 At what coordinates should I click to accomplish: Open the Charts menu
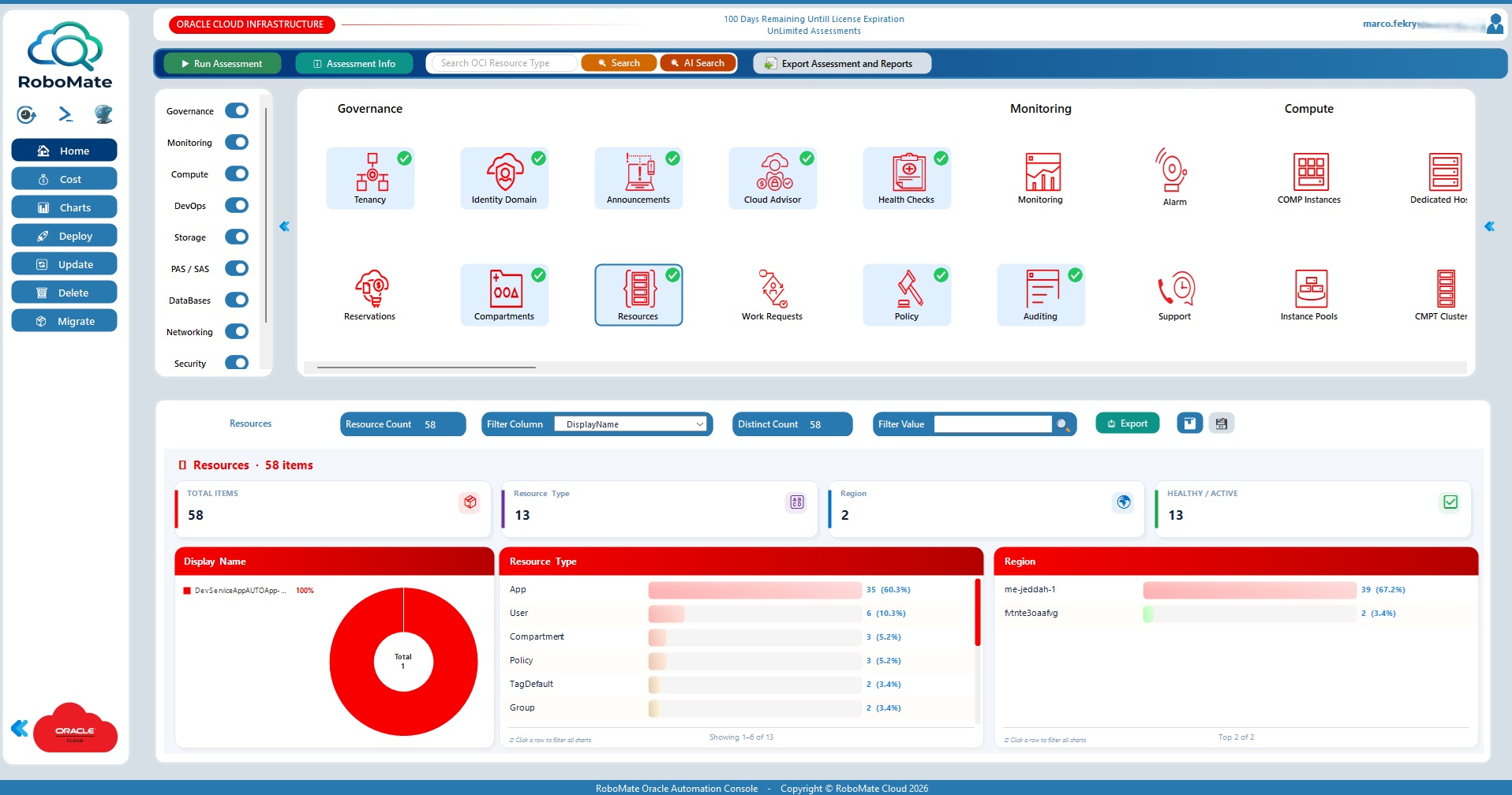click(x=64, y=207)
